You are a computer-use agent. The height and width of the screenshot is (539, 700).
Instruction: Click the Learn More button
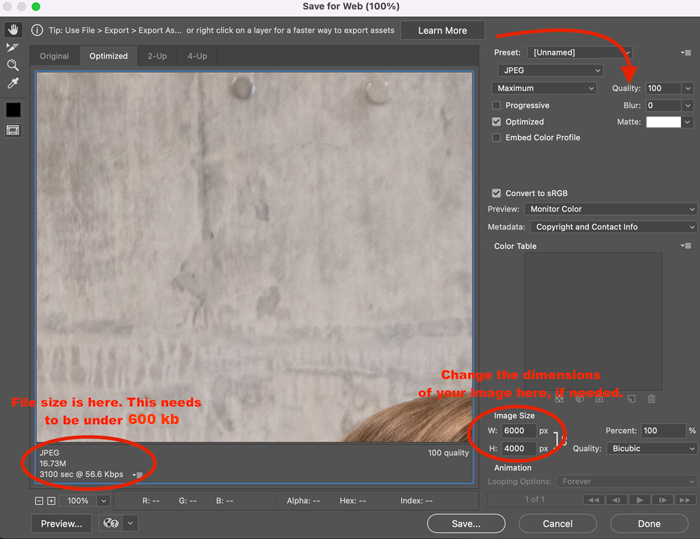pos(442,30)
